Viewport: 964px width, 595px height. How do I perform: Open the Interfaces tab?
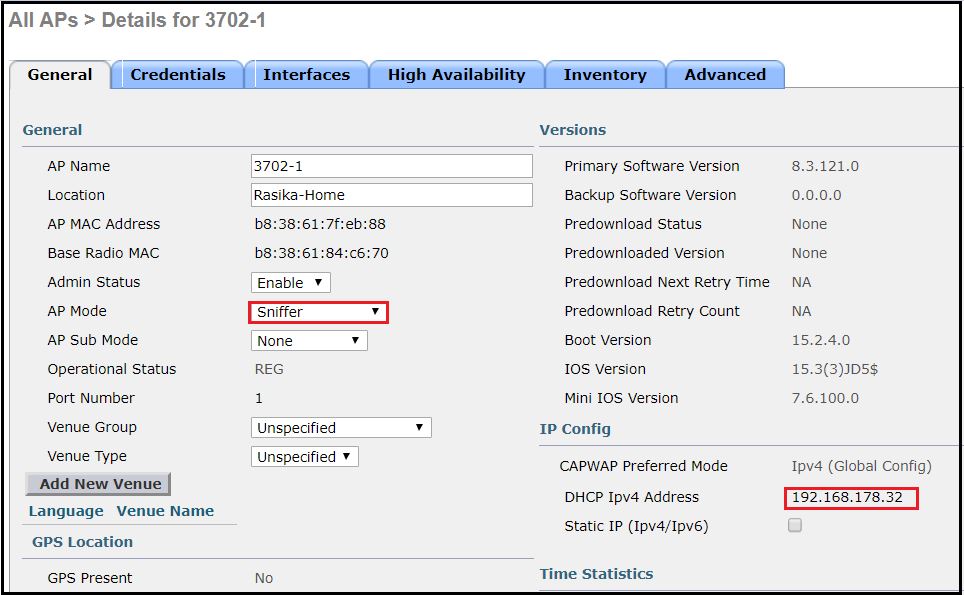(306, 75)
